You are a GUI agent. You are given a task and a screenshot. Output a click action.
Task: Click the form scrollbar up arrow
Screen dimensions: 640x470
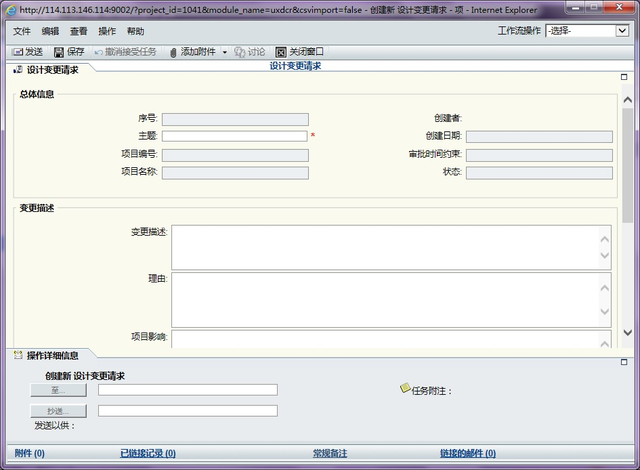[628, 100]
